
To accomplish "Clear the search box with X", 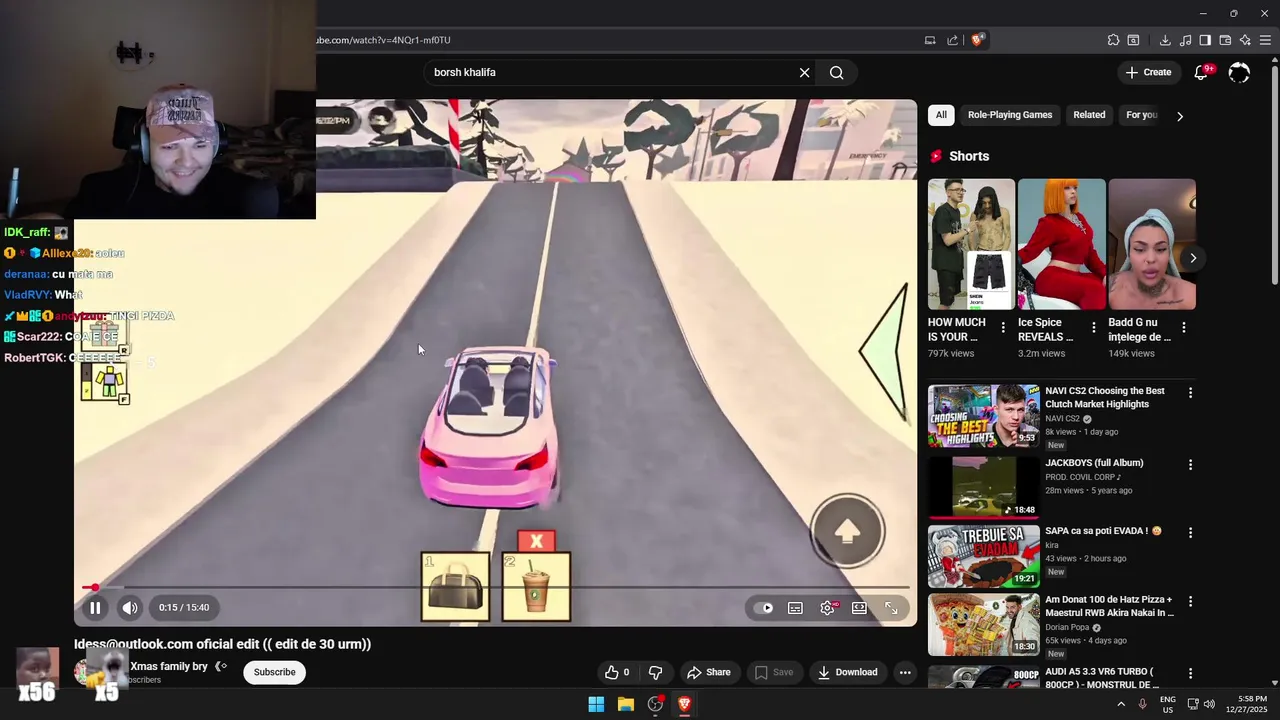I will point(804,72).
